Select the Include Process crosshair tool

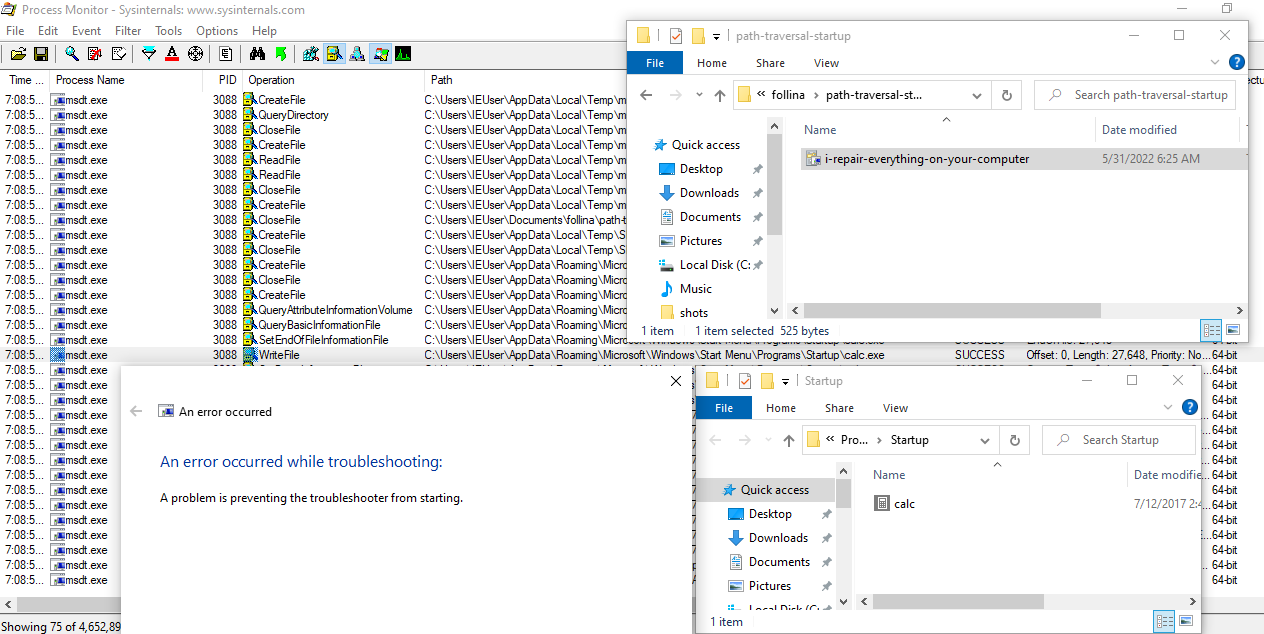193,53
